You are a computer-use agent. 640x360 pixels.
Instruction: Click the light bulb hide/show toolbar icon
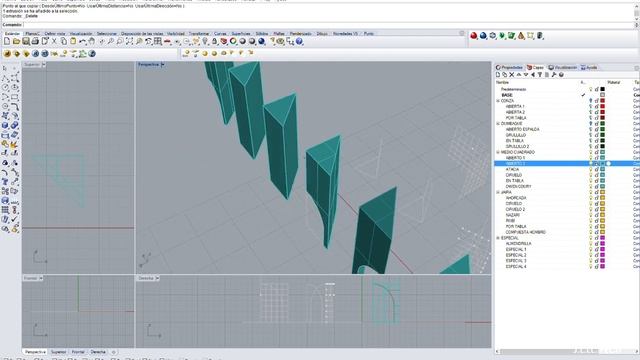click(x=205, y=41)
